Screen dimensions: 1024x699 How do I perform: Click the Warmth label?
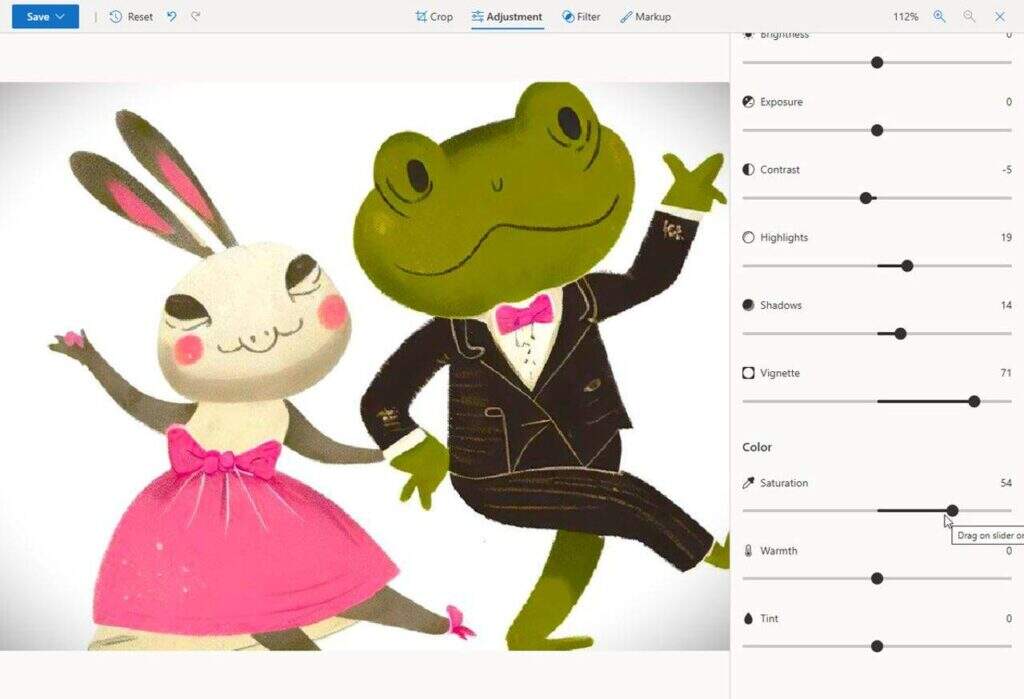click(x=779, y=551)
